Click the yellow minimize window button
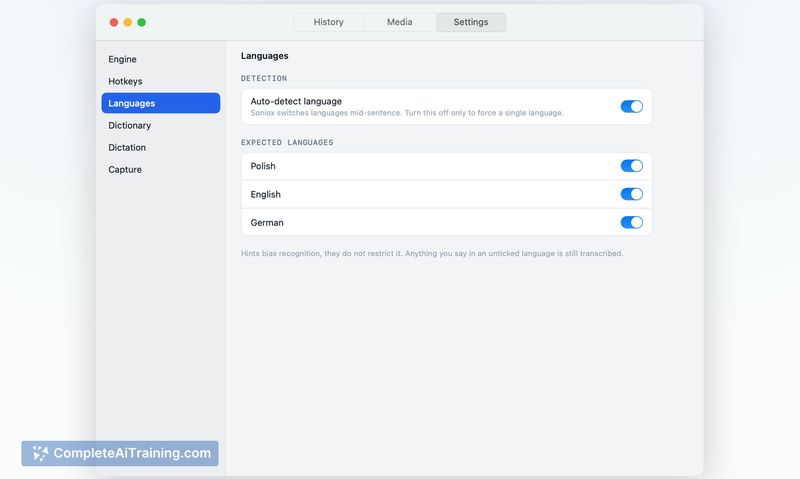This screenshot has width=800, height=479. [x=128, y=22]
